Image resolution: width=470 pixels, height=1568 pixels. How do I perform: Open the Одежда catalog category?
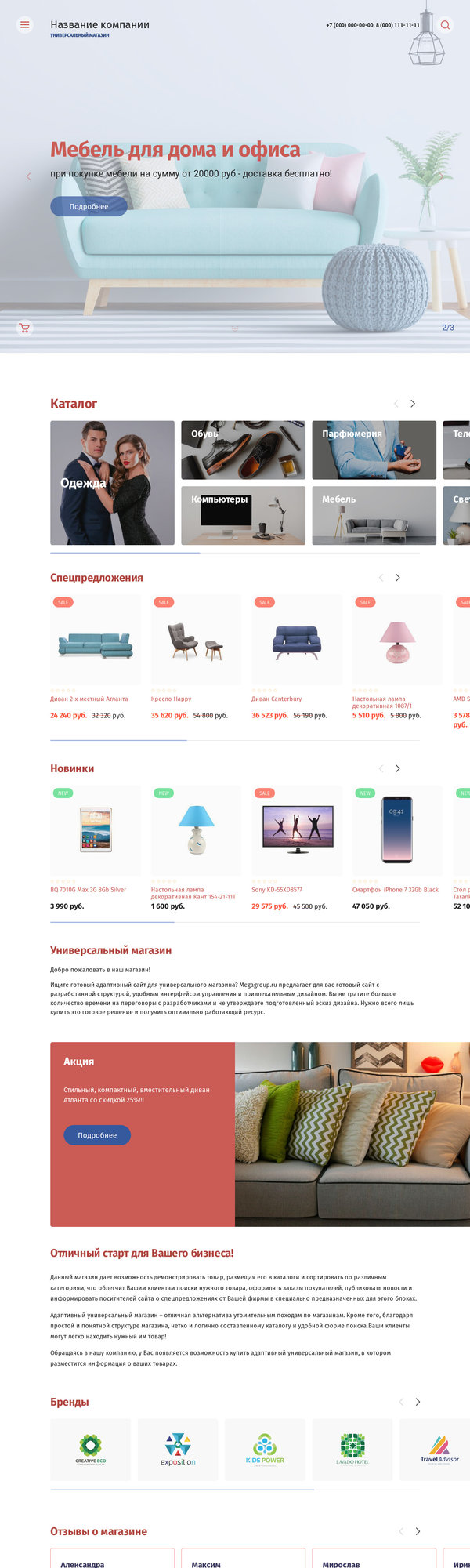coord(112,483)
